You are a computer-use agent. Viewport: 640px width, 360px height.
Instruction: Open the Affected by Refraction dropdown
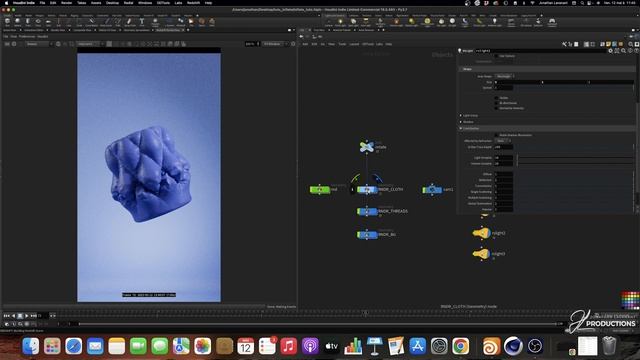coord(503,140)
